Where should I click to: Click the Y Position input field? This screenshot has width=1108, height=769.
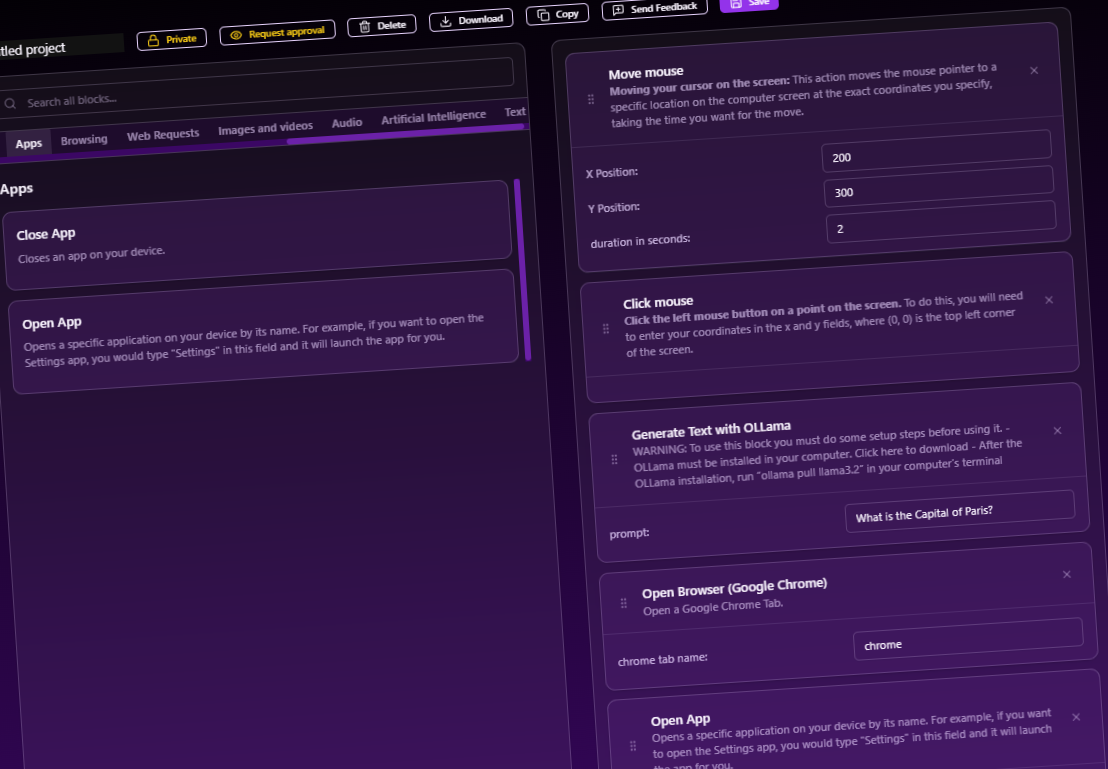point(938,186)
